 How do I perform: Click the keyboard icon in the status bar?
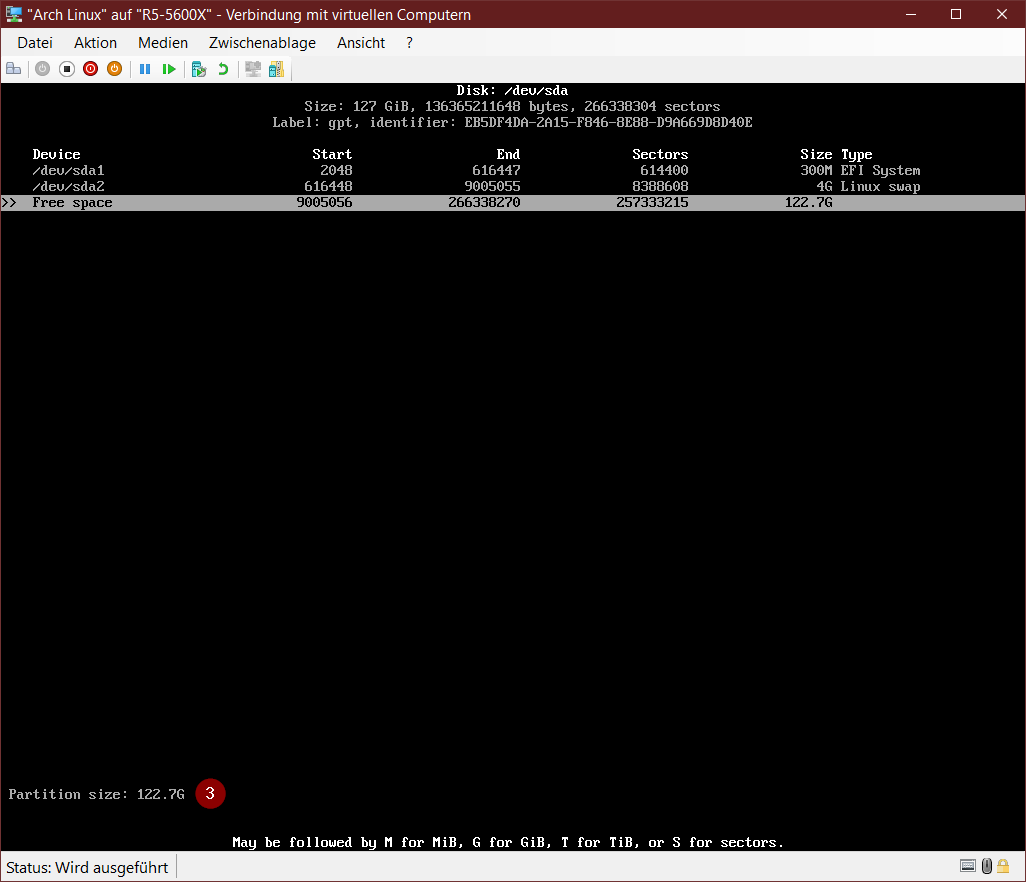pyautogui.click(x=968, y=866)
